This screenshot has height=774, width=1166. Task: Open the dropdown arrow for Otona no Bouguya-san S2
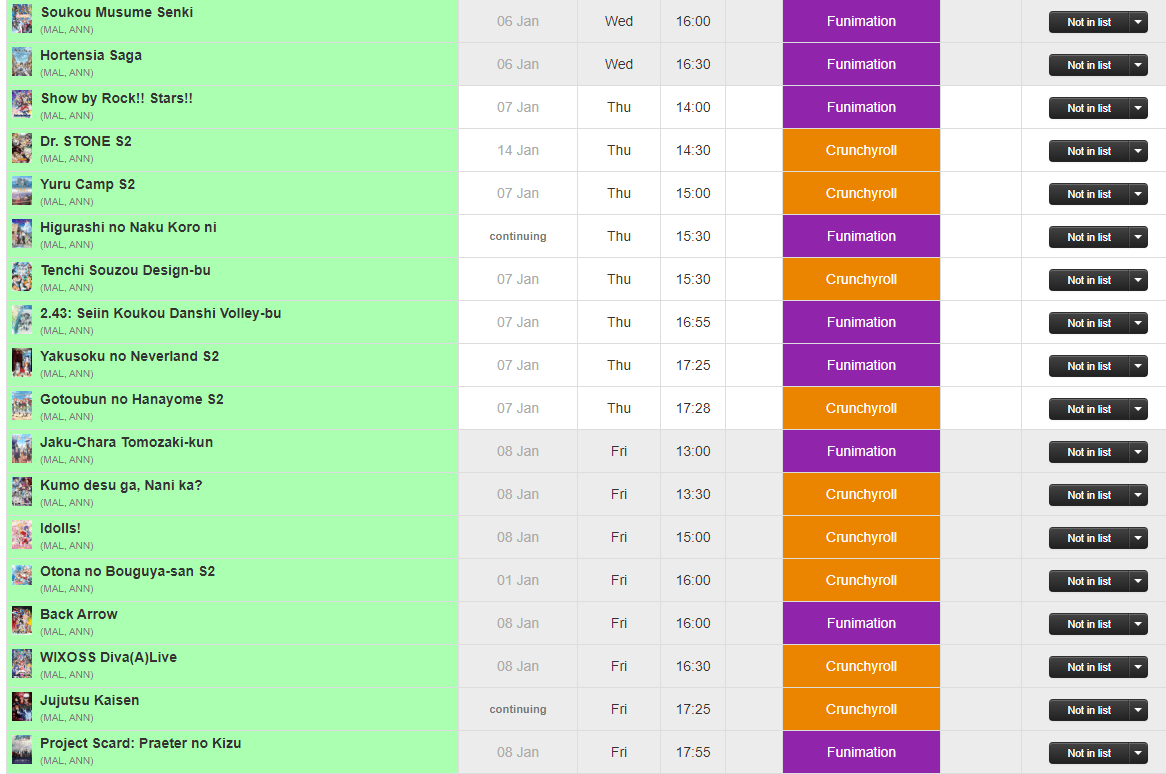(x=1138, y=581)
